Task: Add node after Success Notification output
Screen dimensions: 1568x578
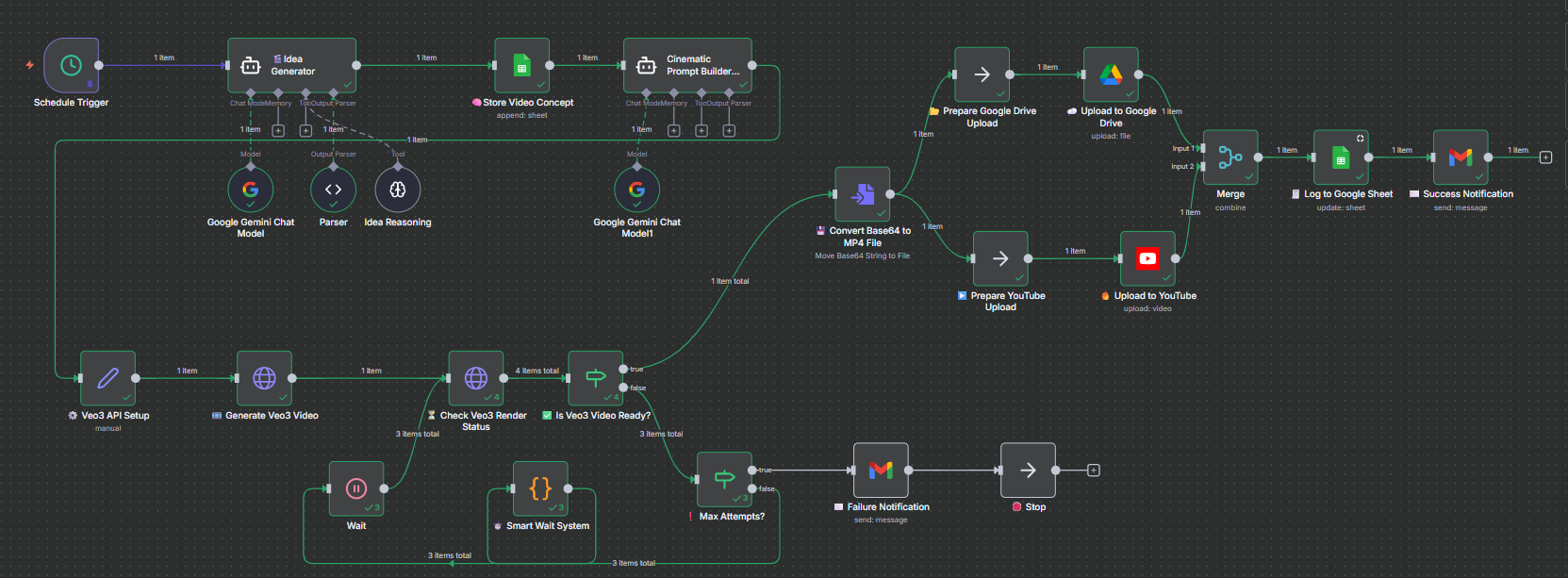Action: (x=1545, y=157)
